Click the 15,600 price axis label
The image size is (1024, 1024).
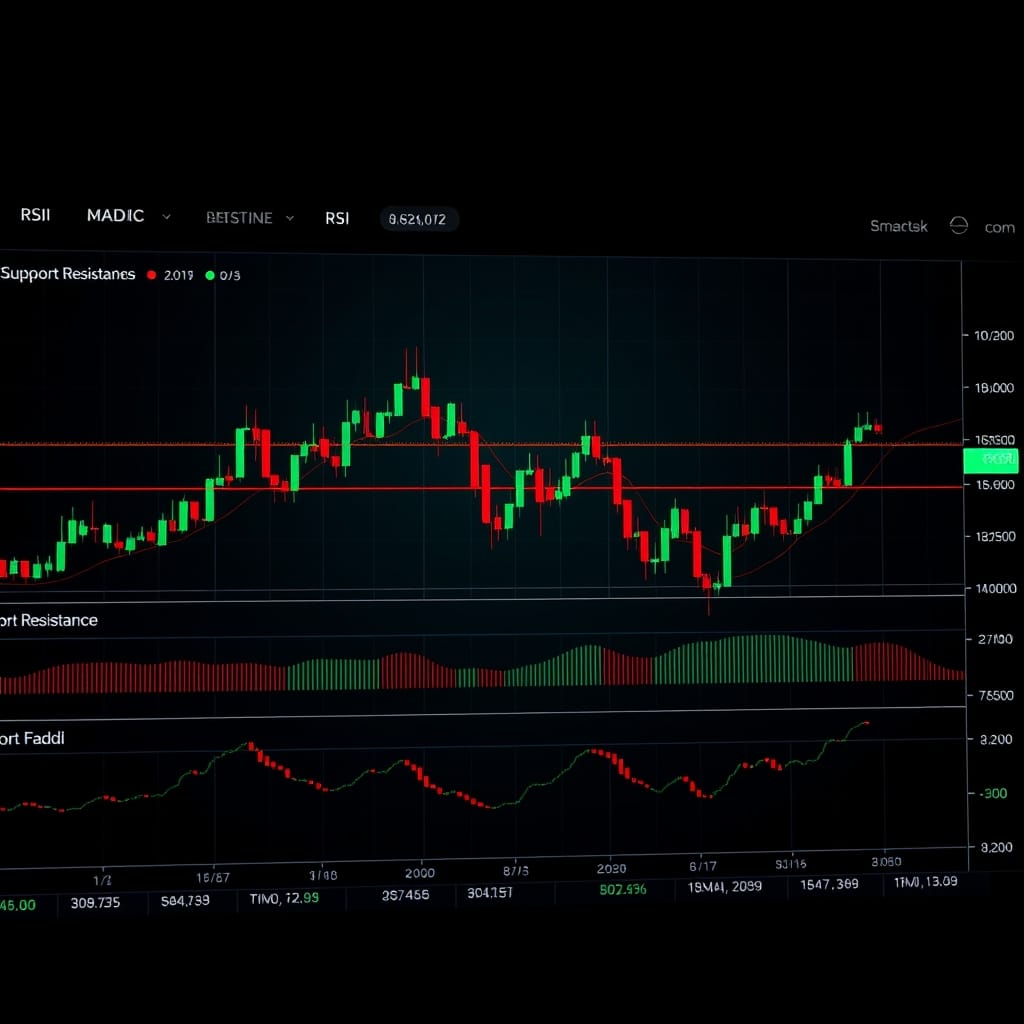(x=995, y=485)
